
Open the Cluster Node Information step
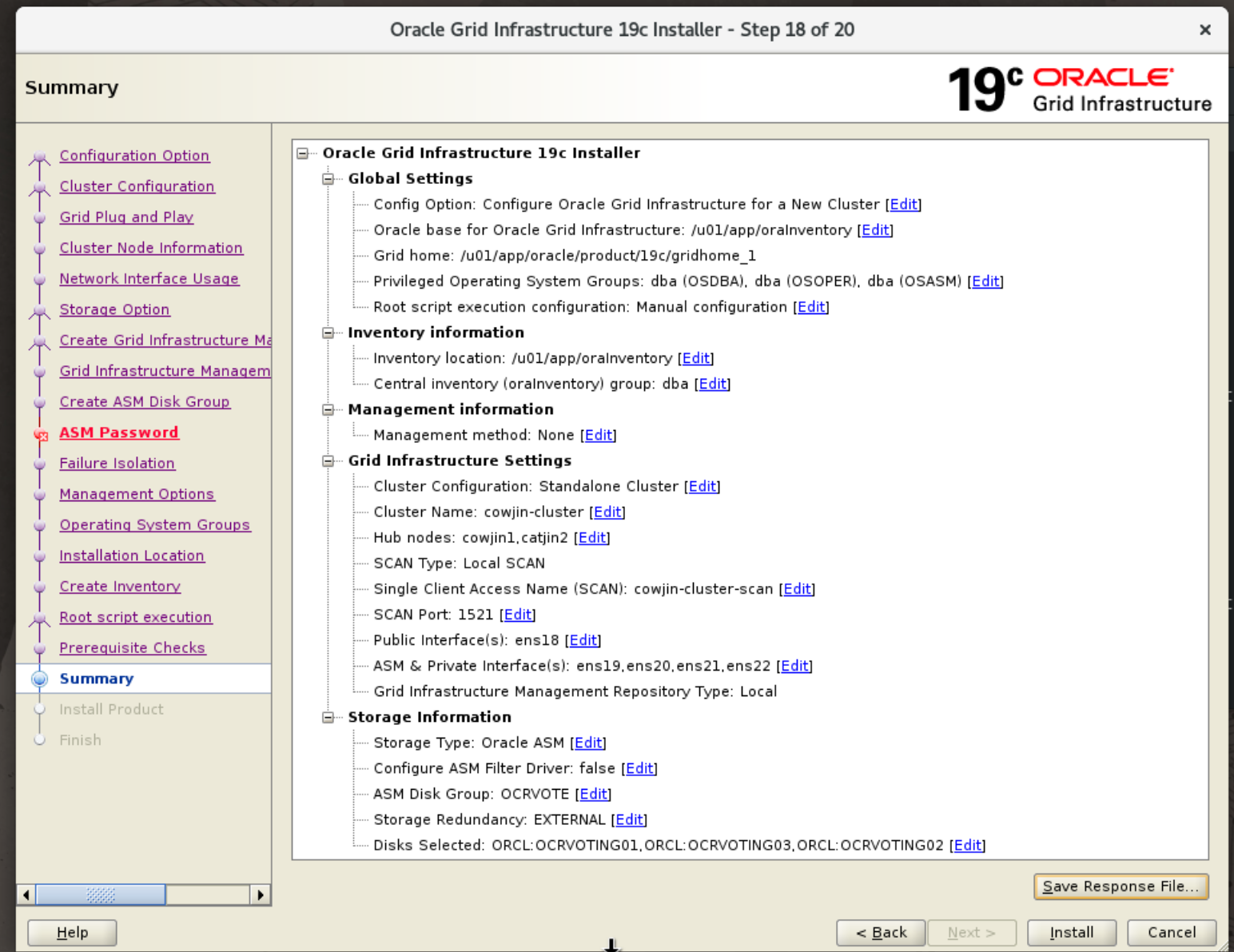[151, 248]
